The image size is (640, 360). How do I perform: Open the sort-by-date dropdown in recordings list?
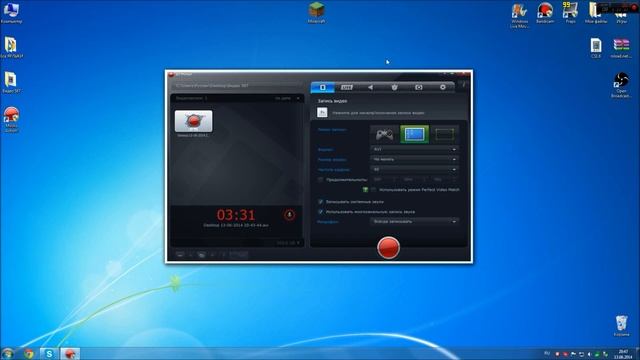click(x=287, y=98)
